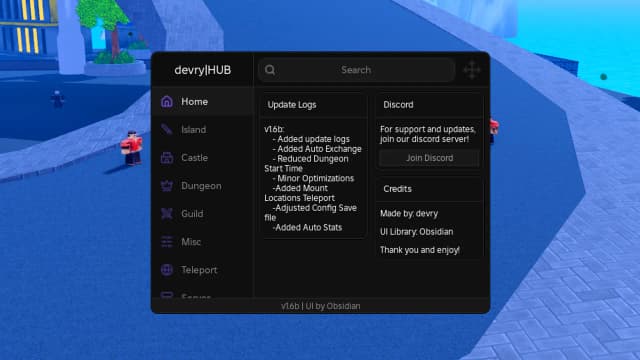Screen dimensions: 640x360
Task: Click 'Added Auto Exchange' log entry
Action: point(317,149)
